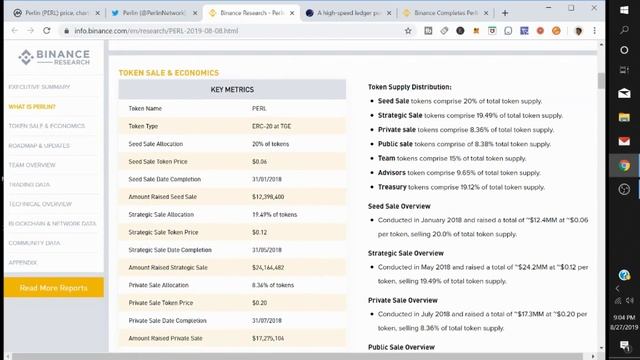Click the volume icon in system tray
Image resolution: width=640 pixels, height=360 pixels.
(x=630, y=300)
